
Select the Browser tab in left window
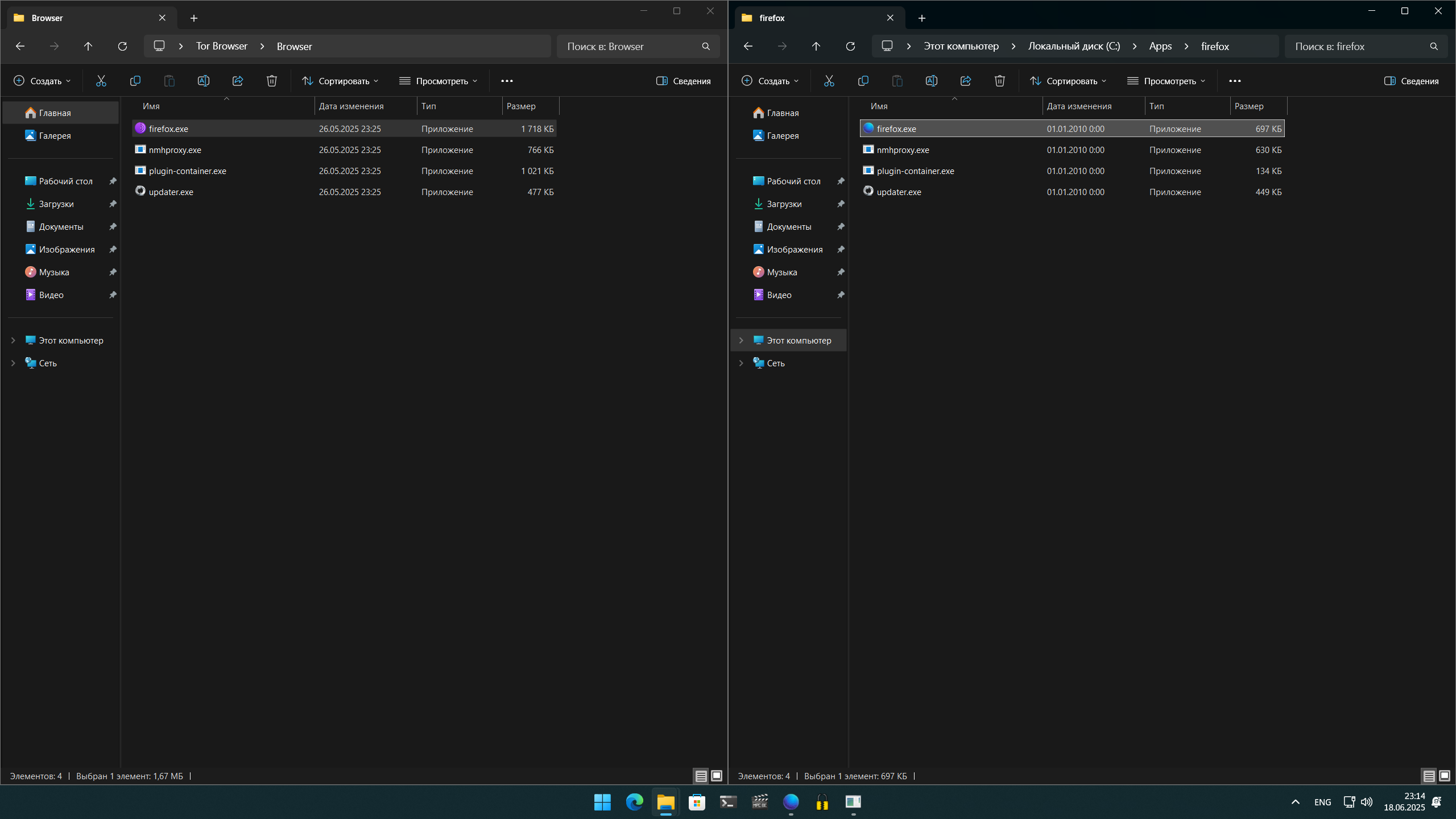tap(85, 18)
